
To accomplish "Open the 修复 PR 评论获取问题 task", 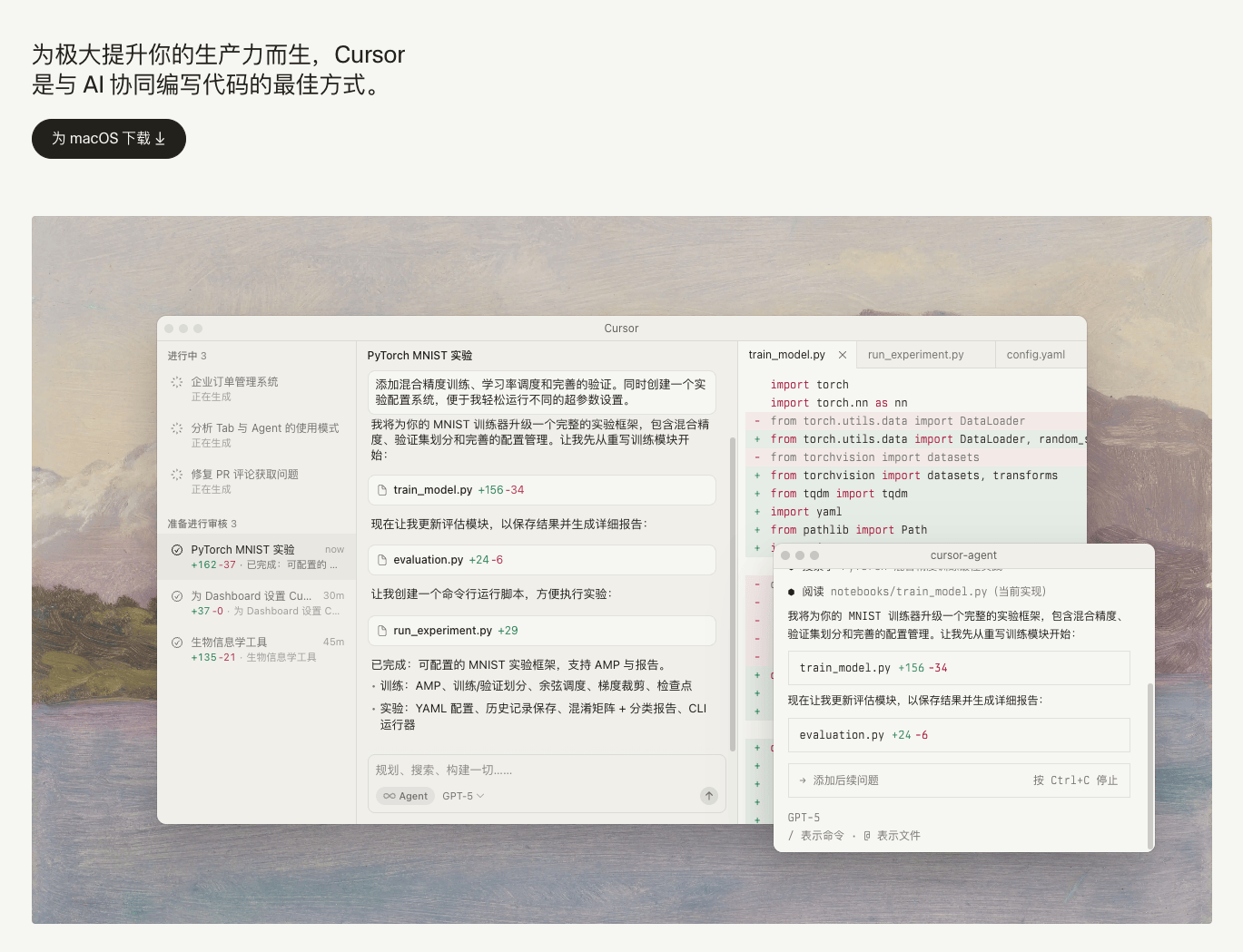I will click(257, 481).
